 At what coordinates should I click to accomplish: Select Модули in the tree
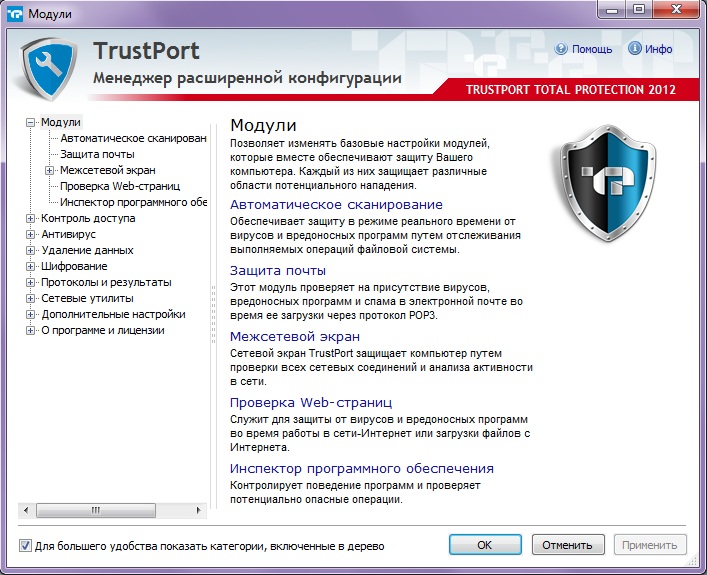(61, 122)
